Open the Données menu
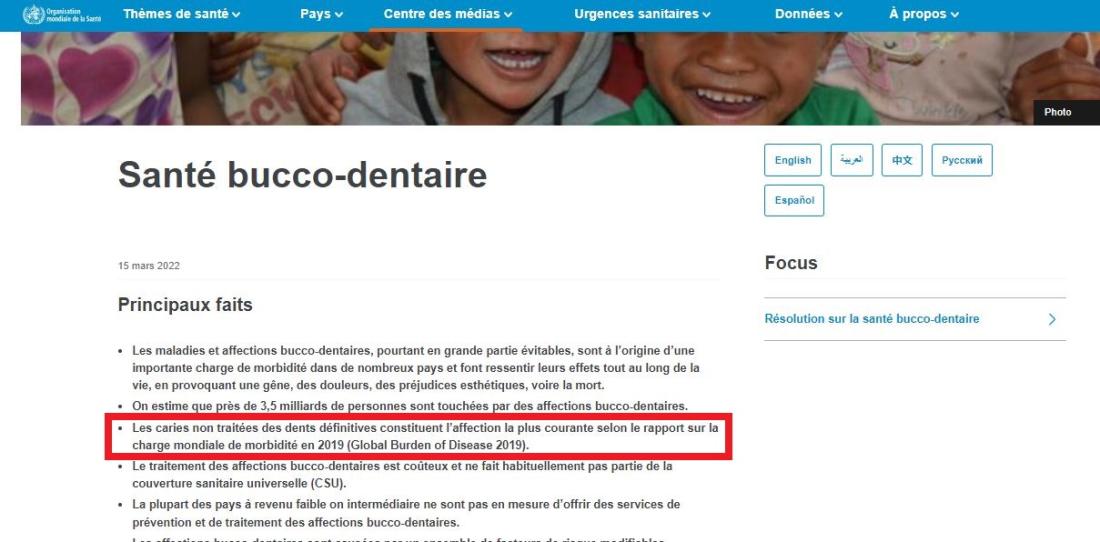The image size is (1100, 542). (808, 14)
